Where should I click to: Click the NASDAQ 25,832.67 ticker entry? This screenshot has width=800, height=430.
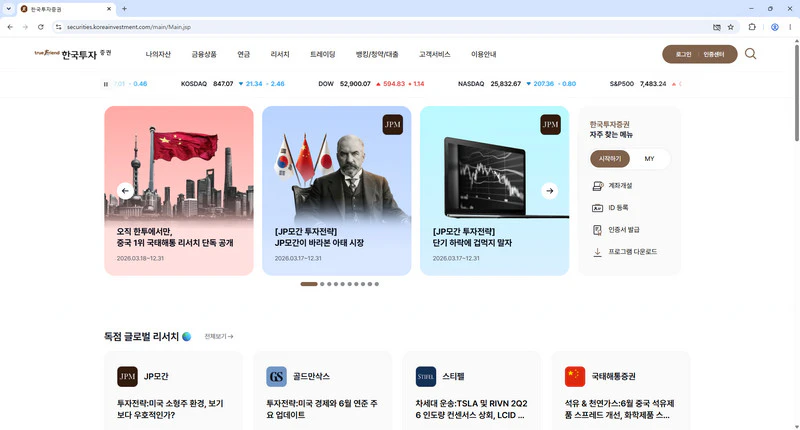(x=517, y=84)
